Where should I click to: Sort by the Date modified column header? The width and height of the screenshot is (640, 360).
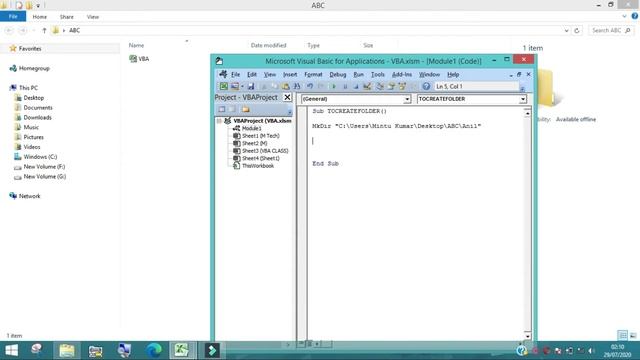coord(268,45)
